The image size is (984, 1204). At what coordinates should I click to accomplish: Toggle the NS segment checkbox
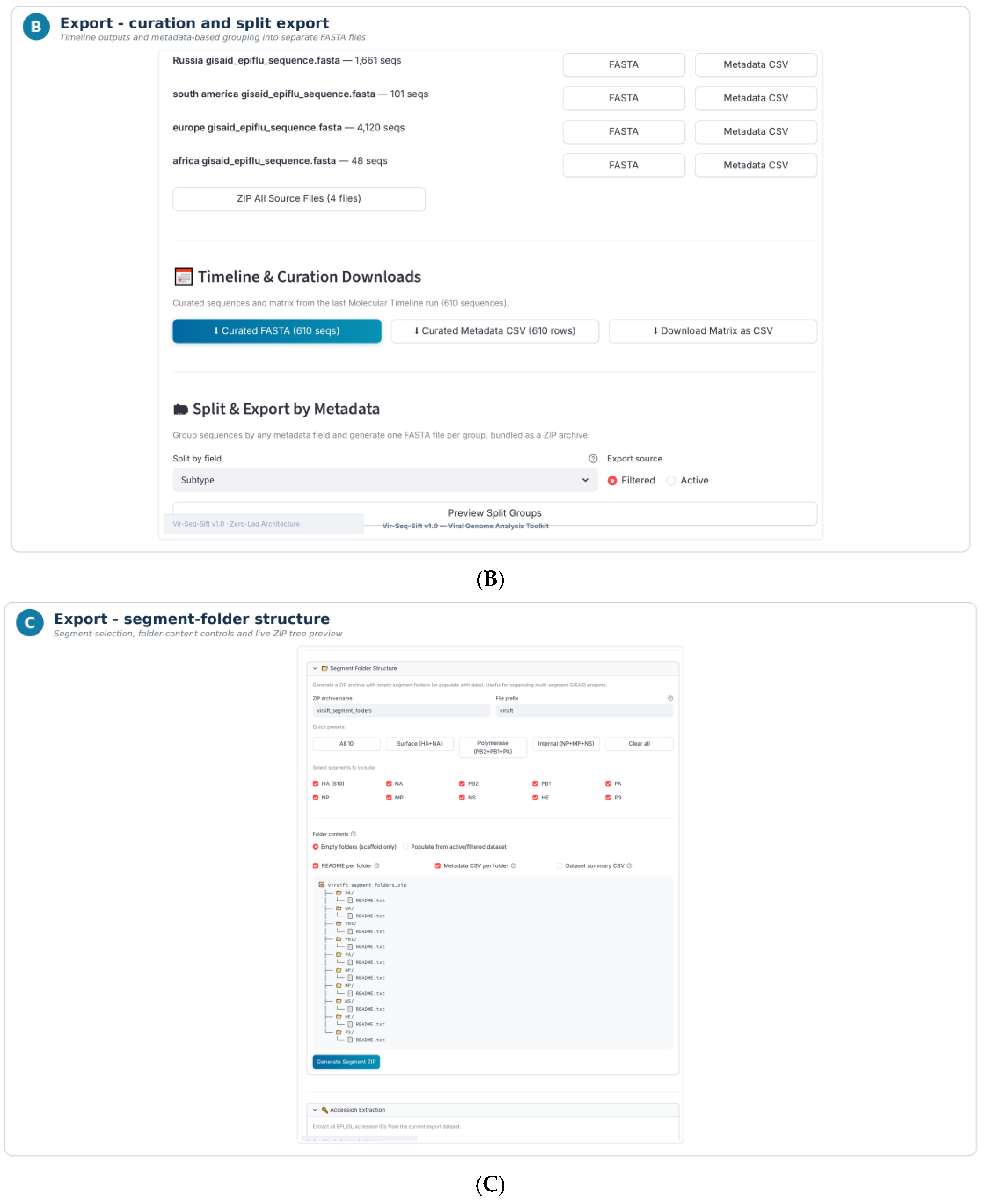tap(462, 798)
